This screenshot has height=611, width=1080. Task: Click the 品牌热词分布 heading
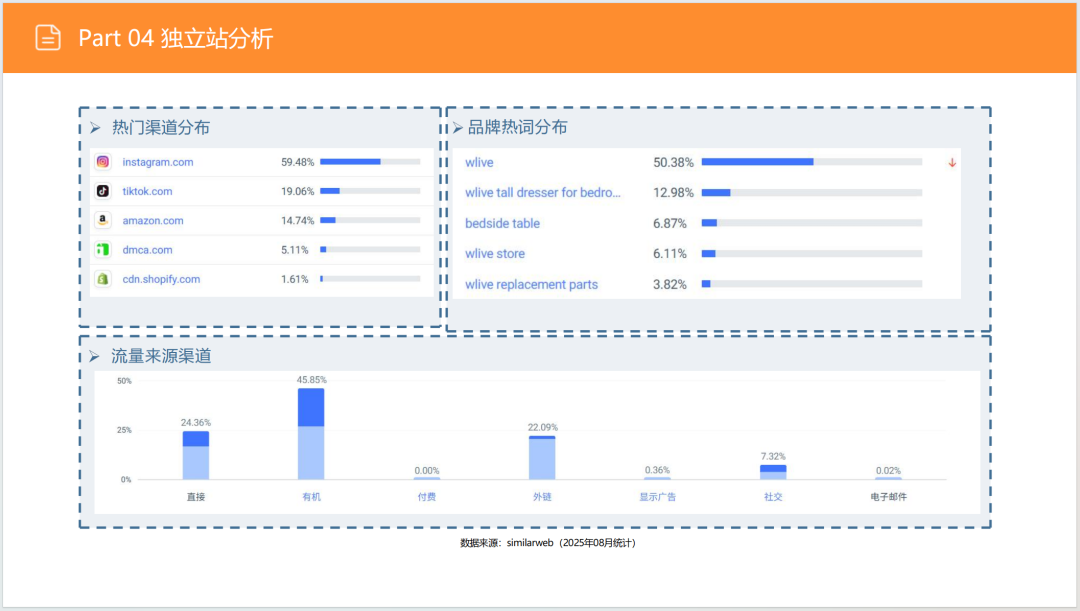tap(518, 127)
